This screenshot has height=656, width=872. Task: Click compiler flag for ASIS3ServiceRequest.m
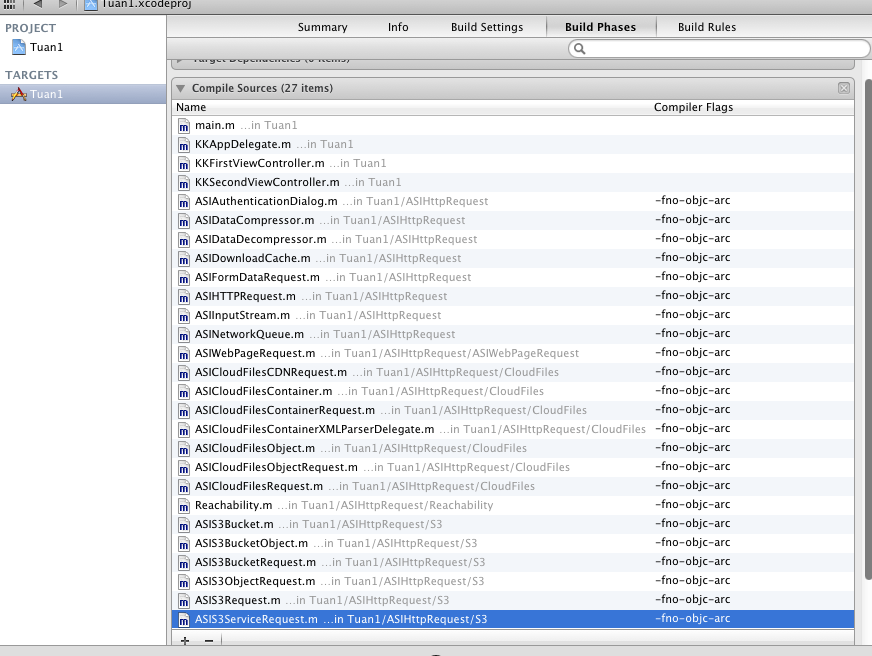tap(692, 618)
